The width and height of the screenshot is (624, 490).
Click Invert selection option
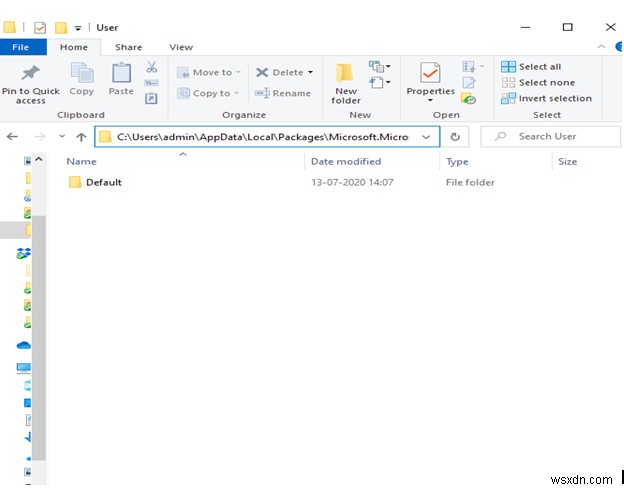coord(546,98)
